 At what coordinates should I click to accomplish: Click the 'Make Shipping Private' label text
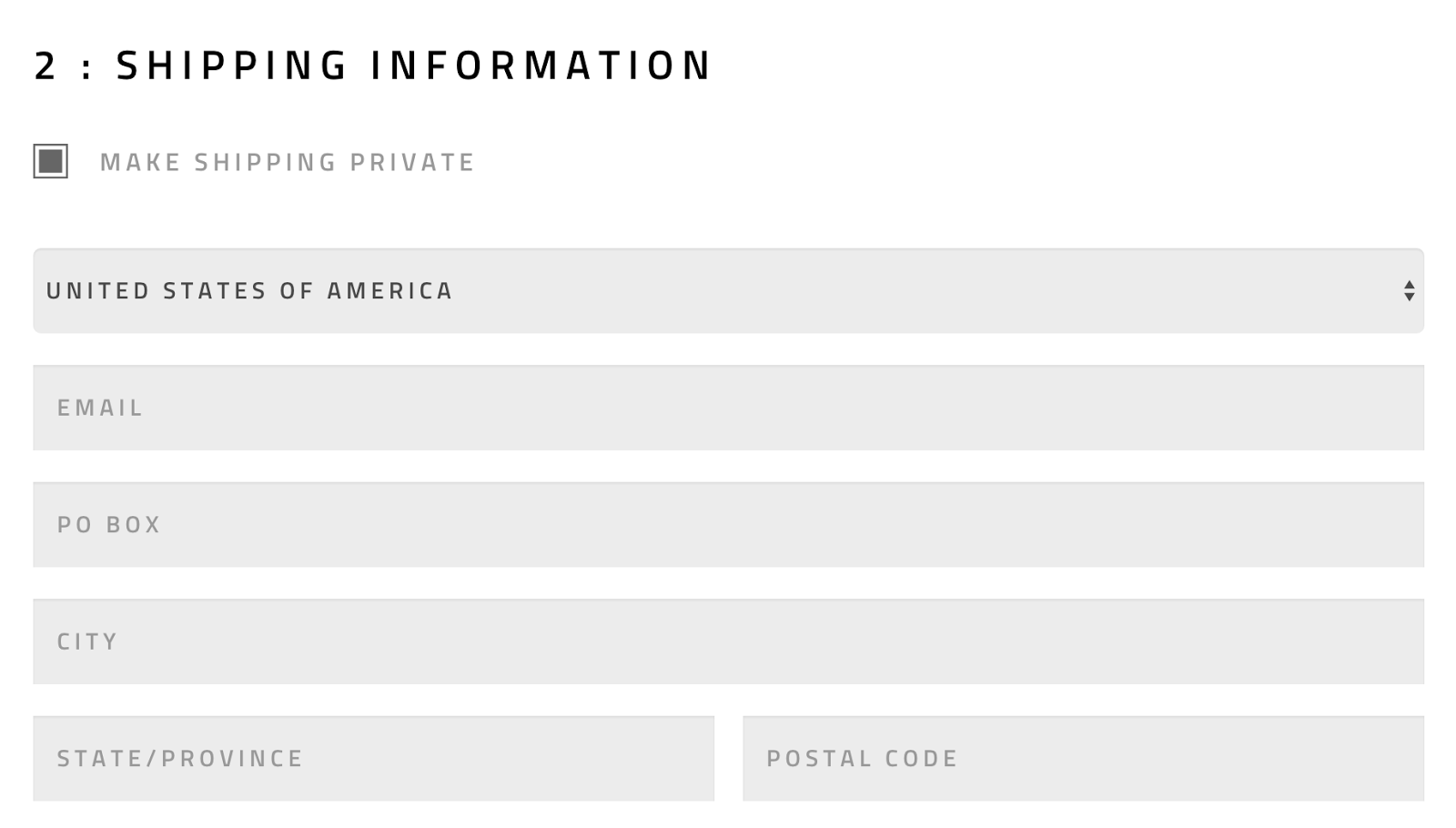point(287,162)
